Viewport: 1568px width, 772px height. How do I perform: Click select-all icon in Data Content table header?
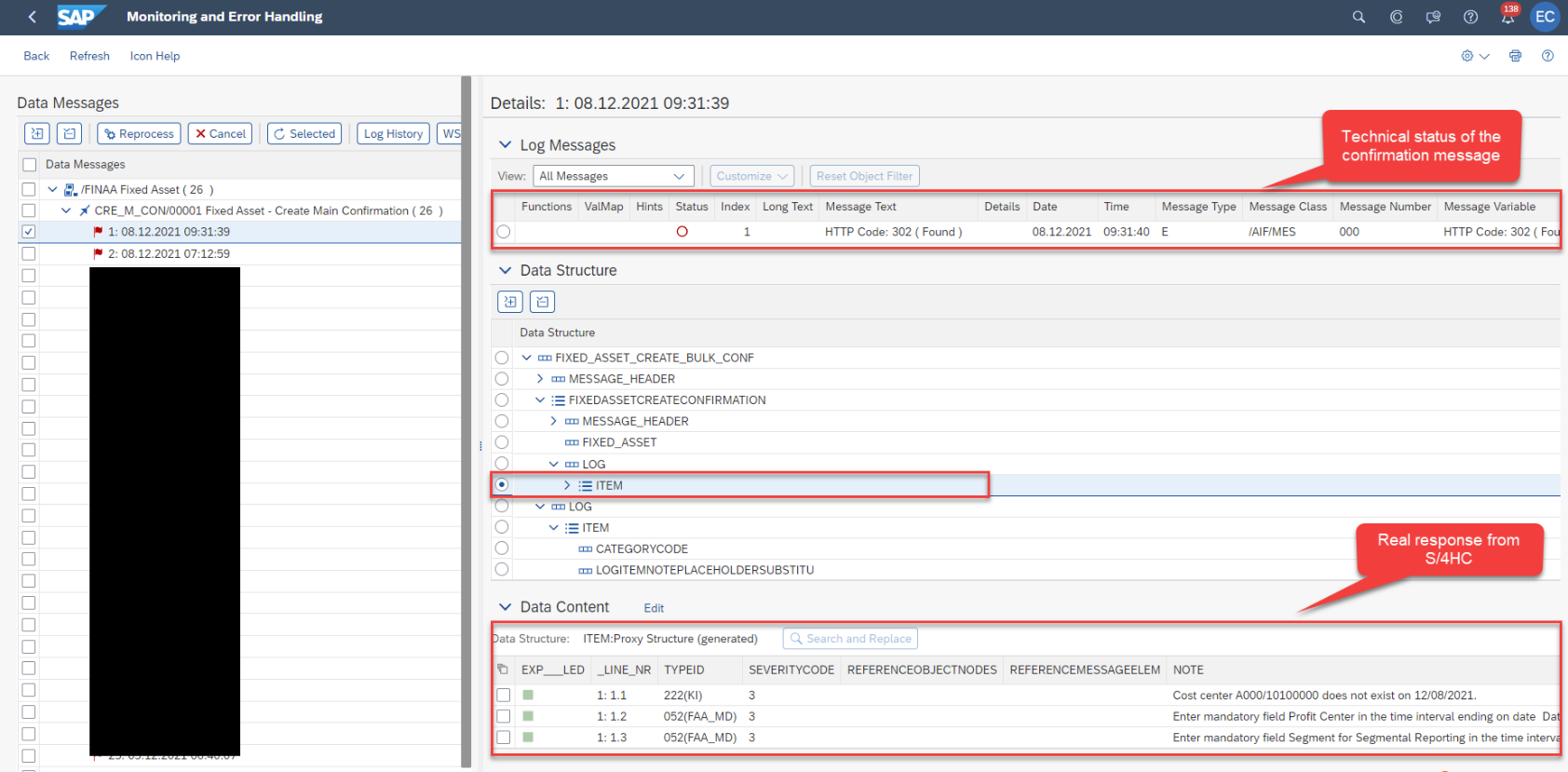(503, 670)
